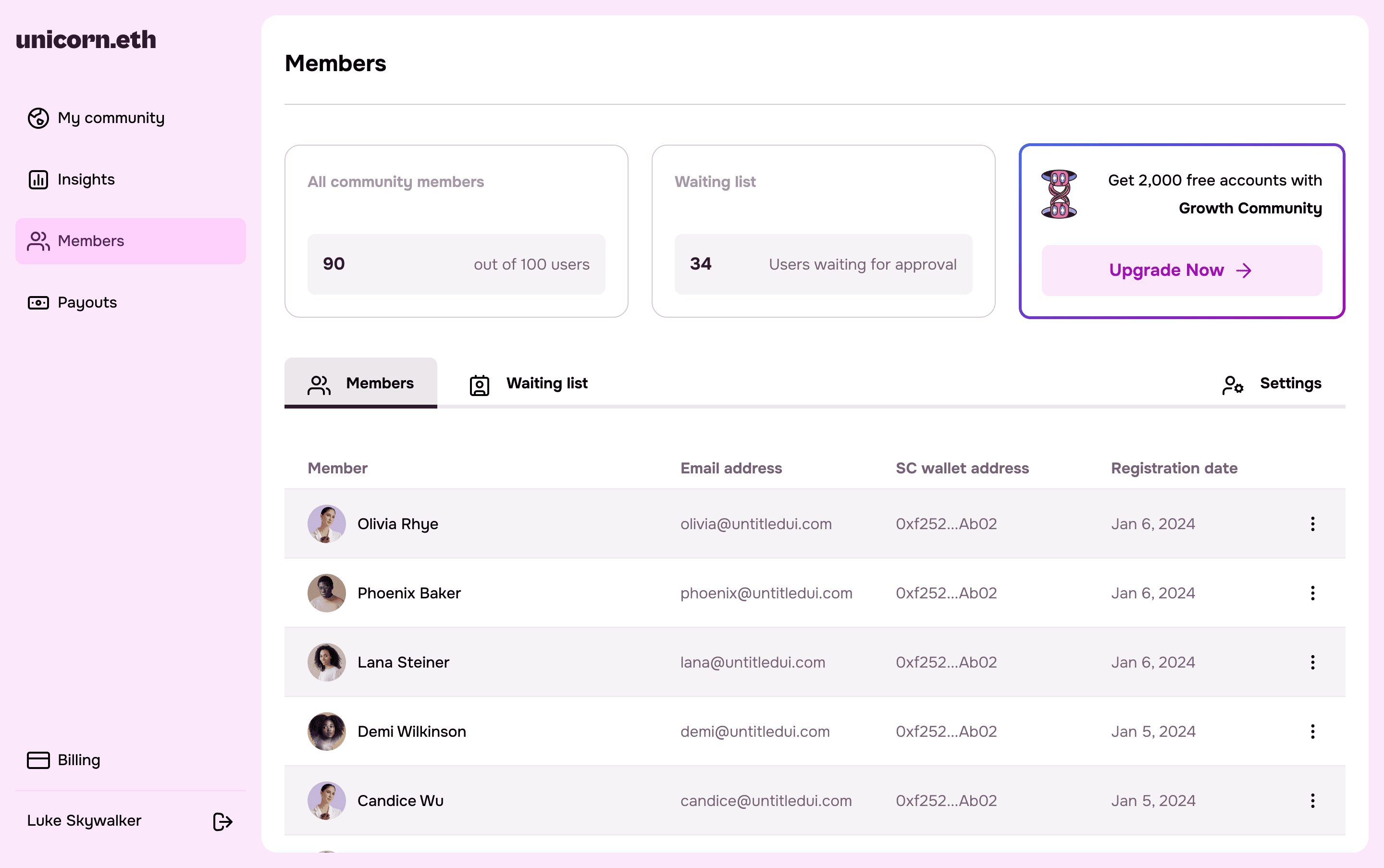Click the unicorn.eth logo
Screen dimensions: 1384x868
86,39
